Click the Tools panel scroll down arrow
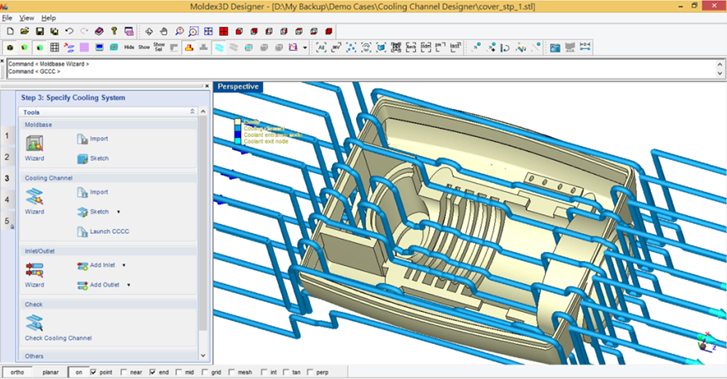 pyautogui.click(x=203, y=356)
